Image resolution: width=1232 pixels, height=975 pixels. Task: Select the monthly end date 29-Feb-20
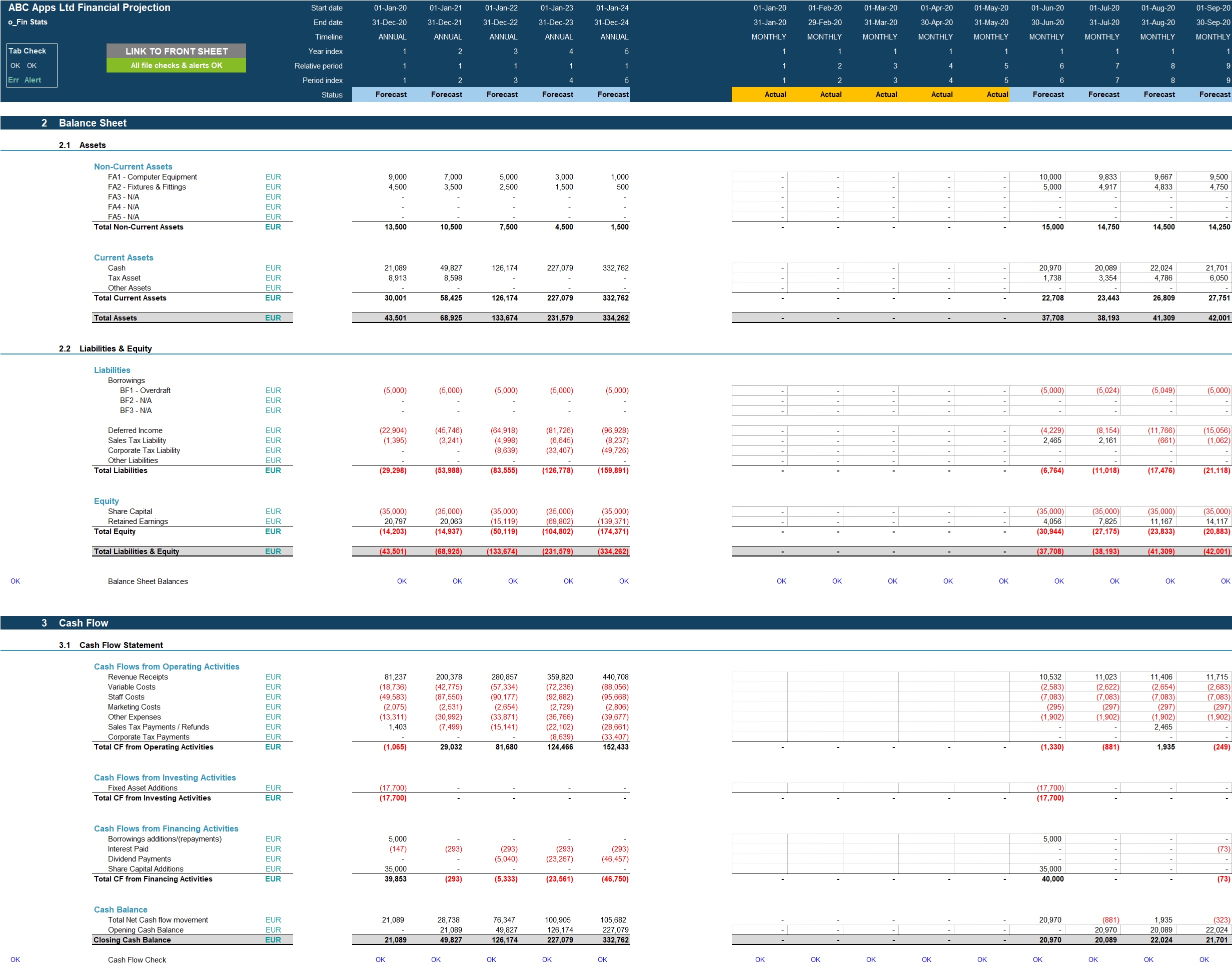tap(824, 22)
